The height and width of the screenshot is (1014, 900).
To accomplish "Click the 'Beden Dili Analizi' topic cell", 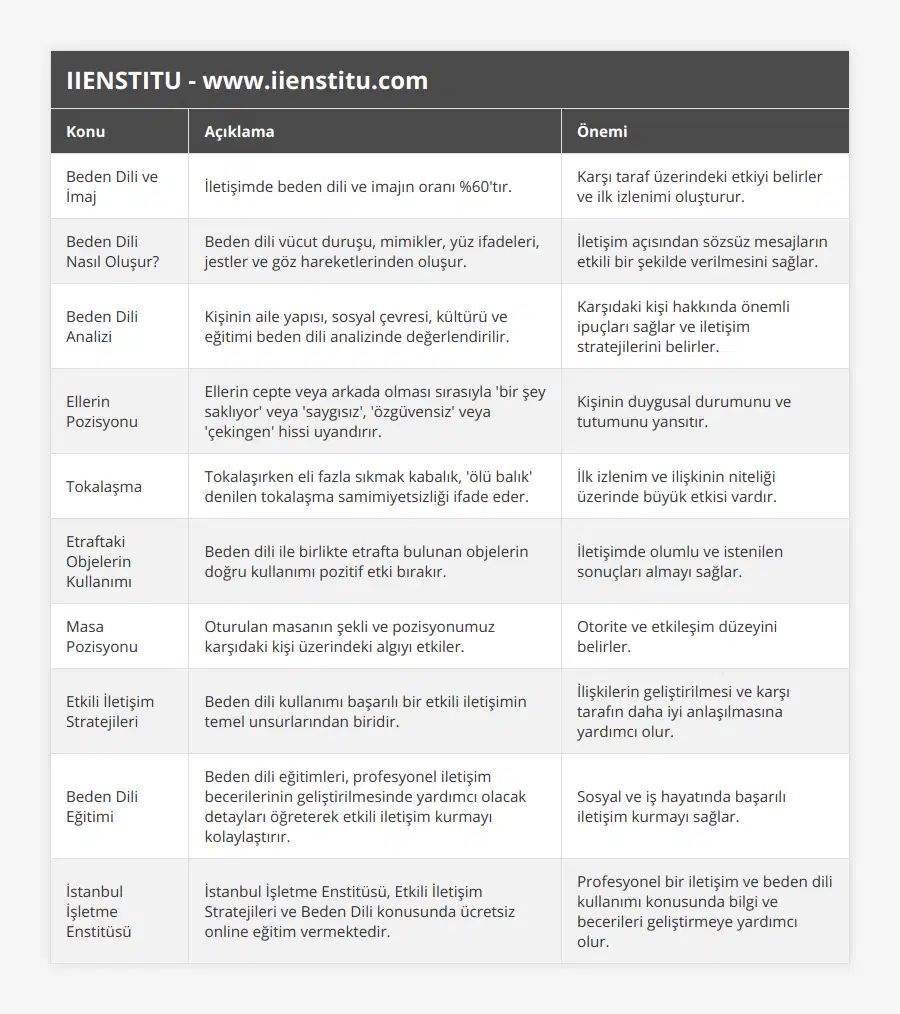I will pyautogui.click(x=102, y=326).
